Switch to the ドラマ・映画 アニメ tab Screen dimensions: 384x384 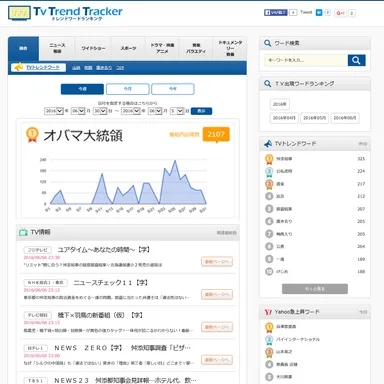pos(162,48)
